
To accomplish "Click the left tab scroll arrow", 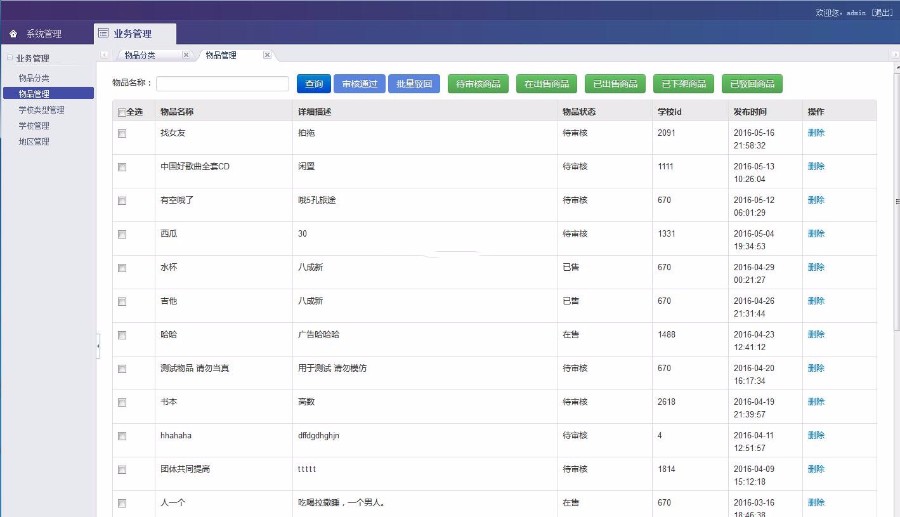I will pos(104,55).
